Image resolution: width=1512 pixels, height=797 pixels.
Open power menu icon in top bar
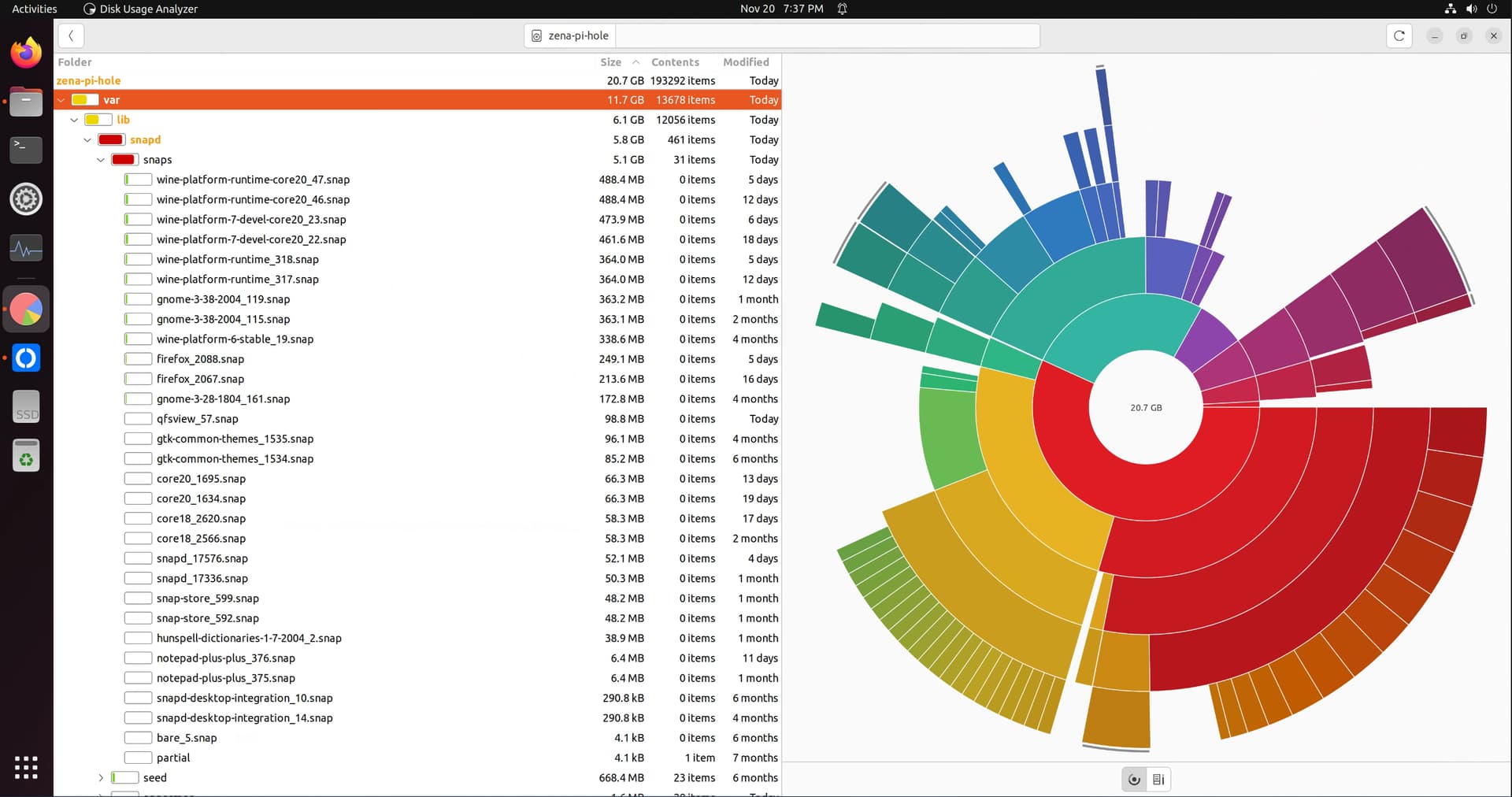(1492, 9)
